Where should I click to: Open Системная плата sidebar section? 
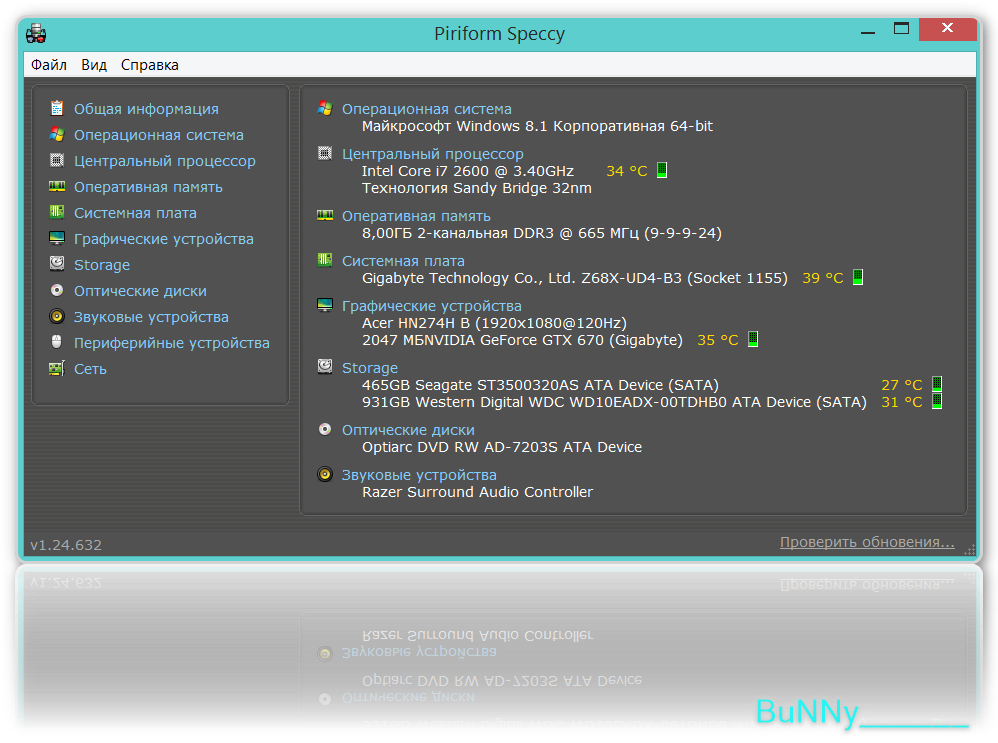tap(135, 213)
